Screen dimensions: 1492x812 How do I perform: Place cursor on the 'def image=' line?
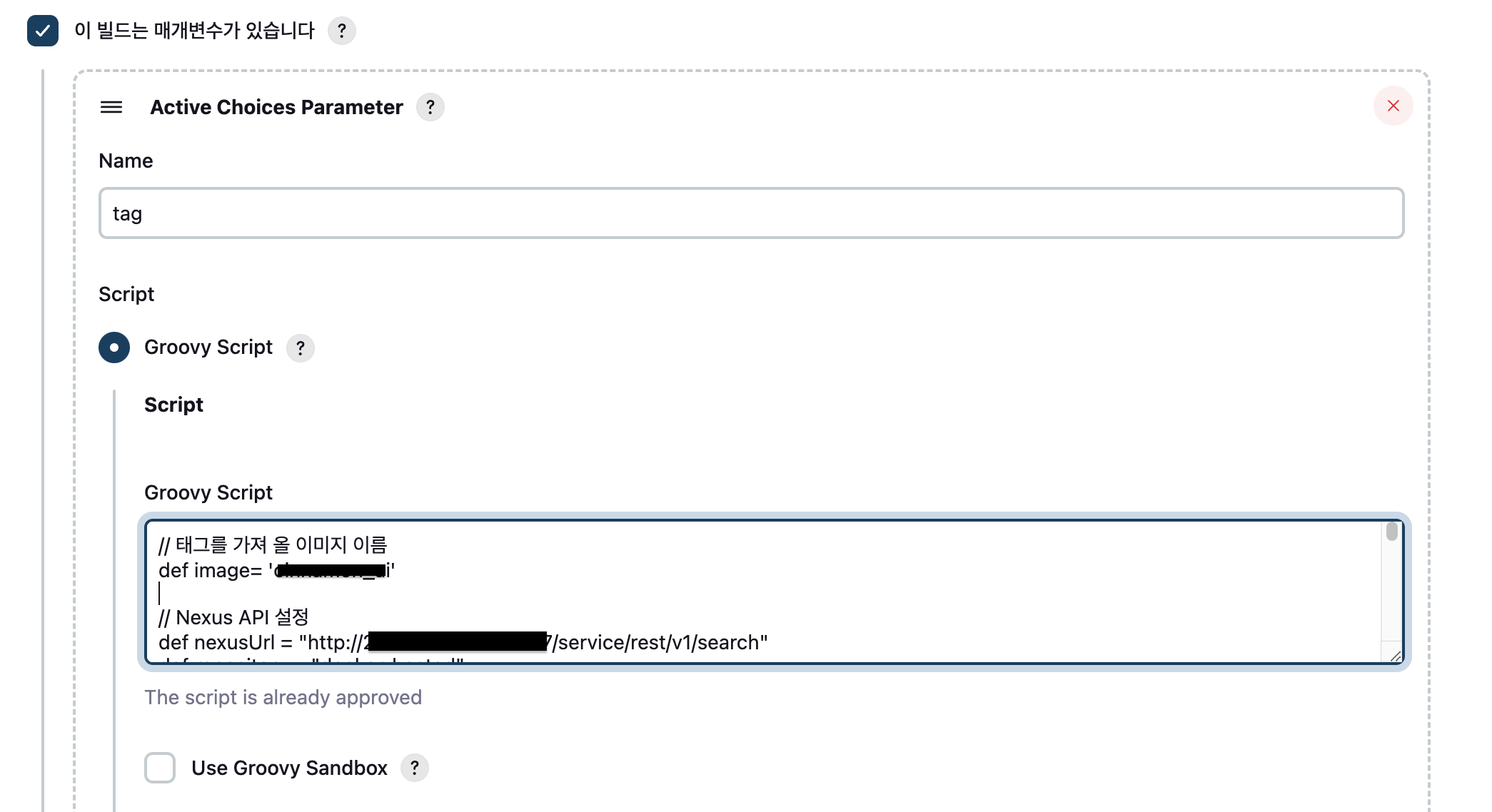(277, 571)
